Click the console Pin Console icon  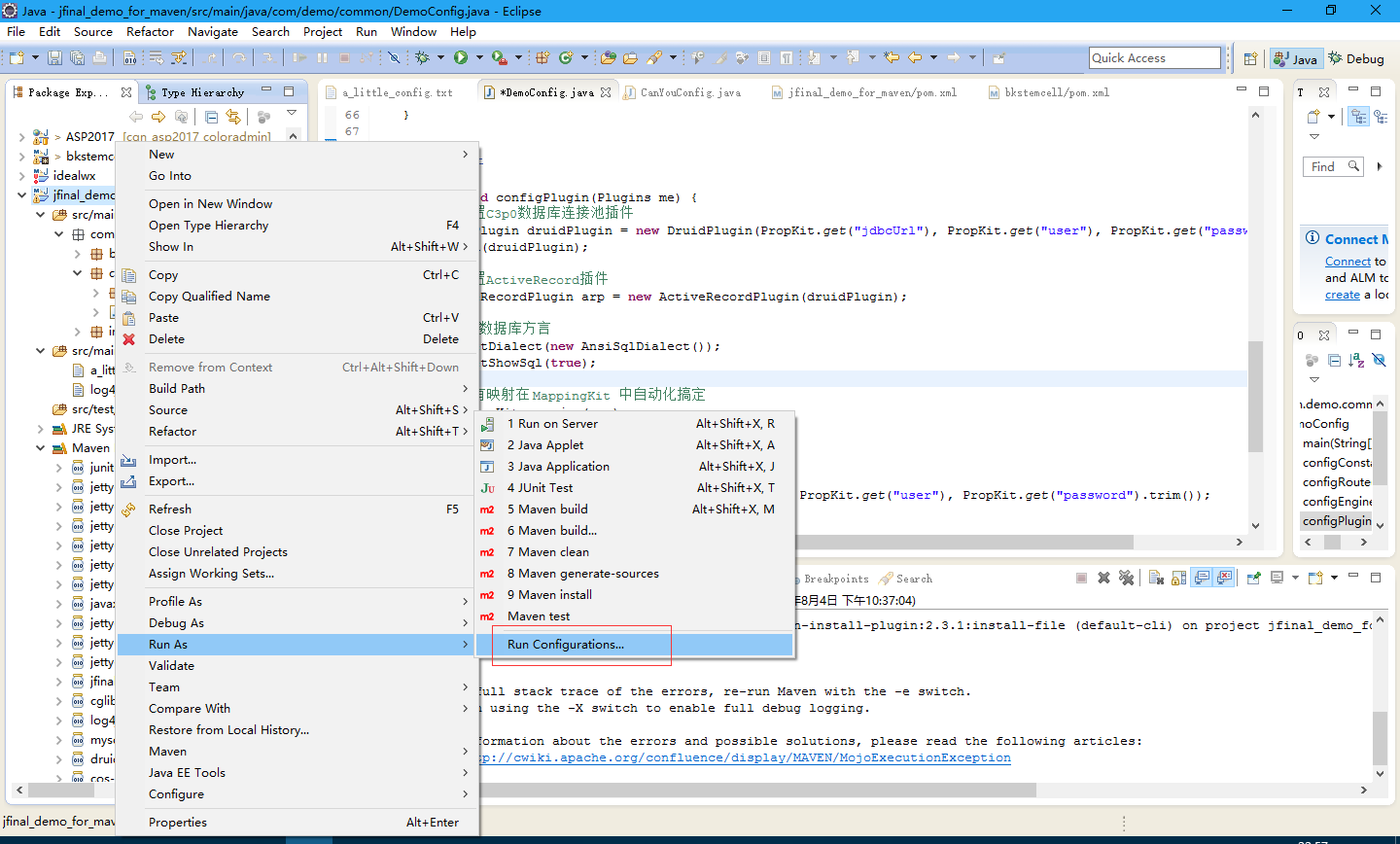click(x=1254, y=578)
